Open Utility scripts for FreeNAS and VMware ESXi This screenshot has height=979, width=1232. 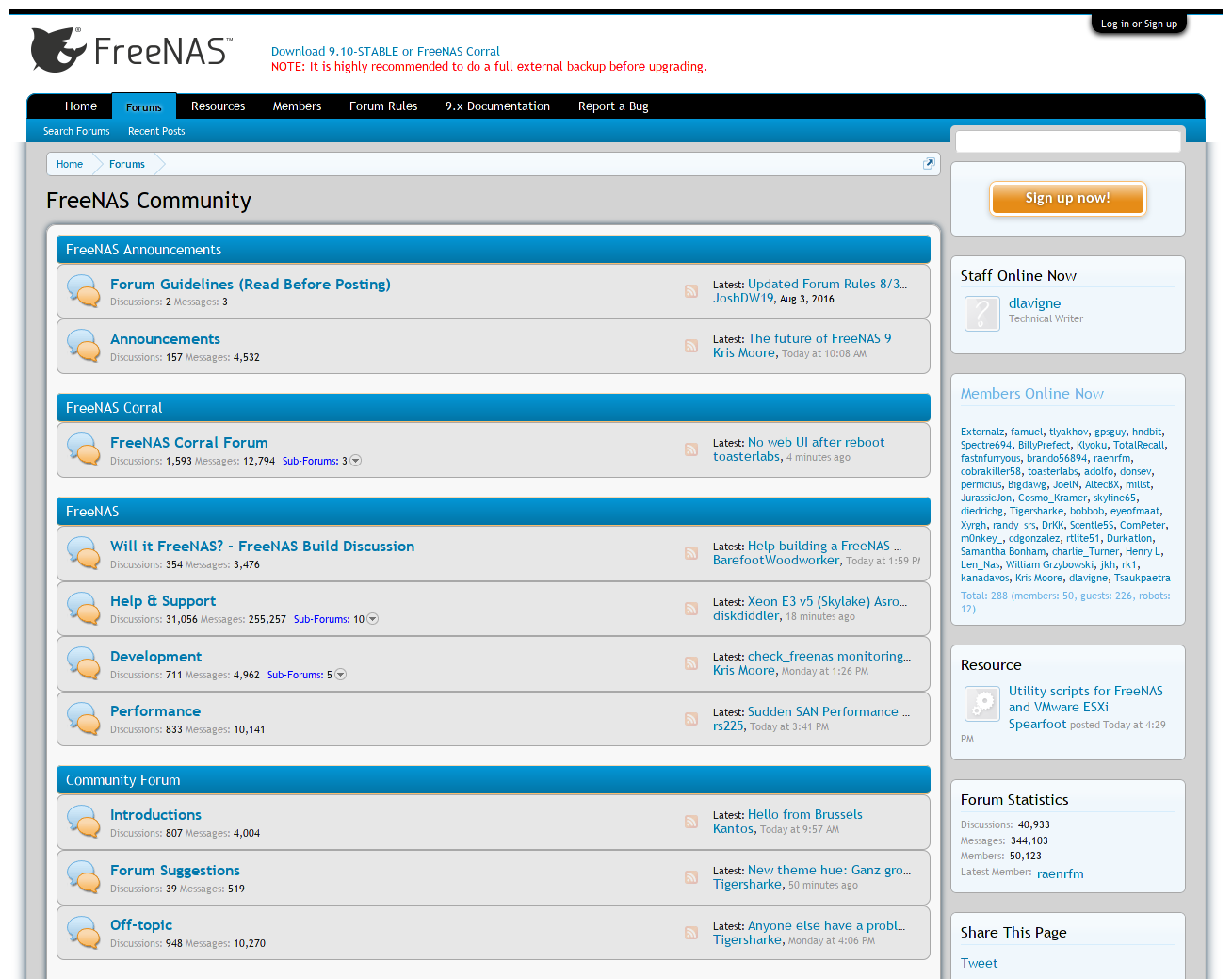coord(1086,699)
